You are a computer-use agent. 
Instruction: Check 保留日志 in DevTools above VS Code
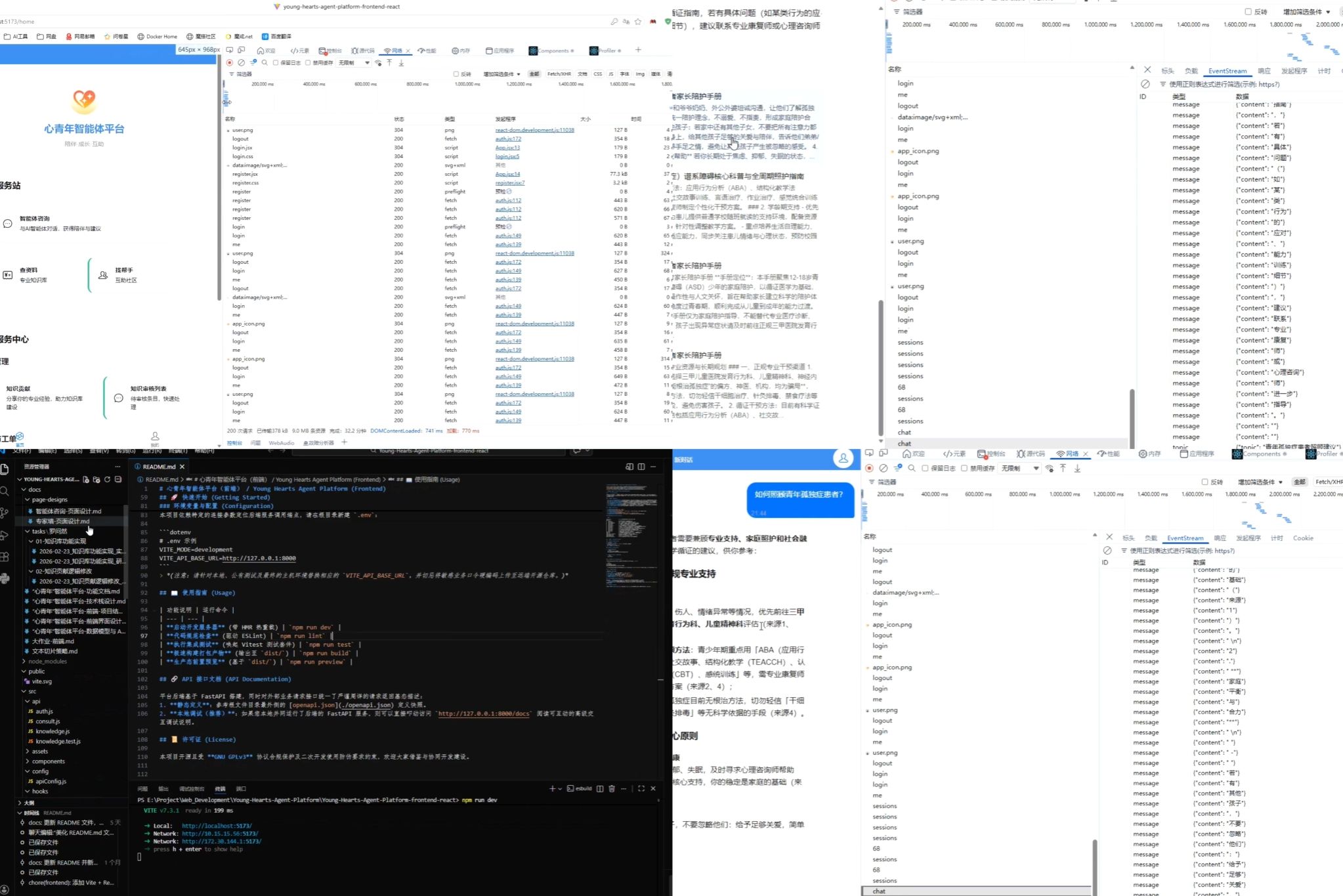coord(276,63)
